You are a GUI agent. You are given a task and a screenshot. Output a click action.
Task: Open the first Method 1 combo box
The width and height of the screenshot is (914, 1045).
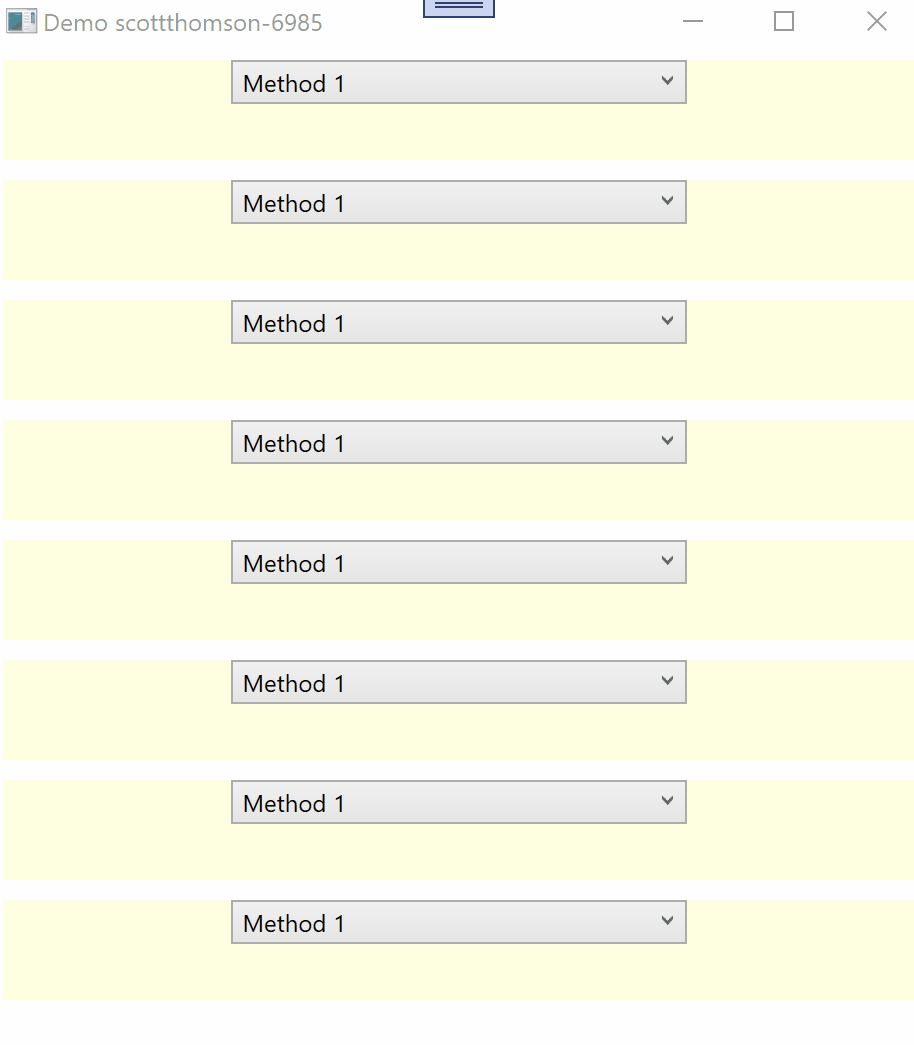(458, 82)
